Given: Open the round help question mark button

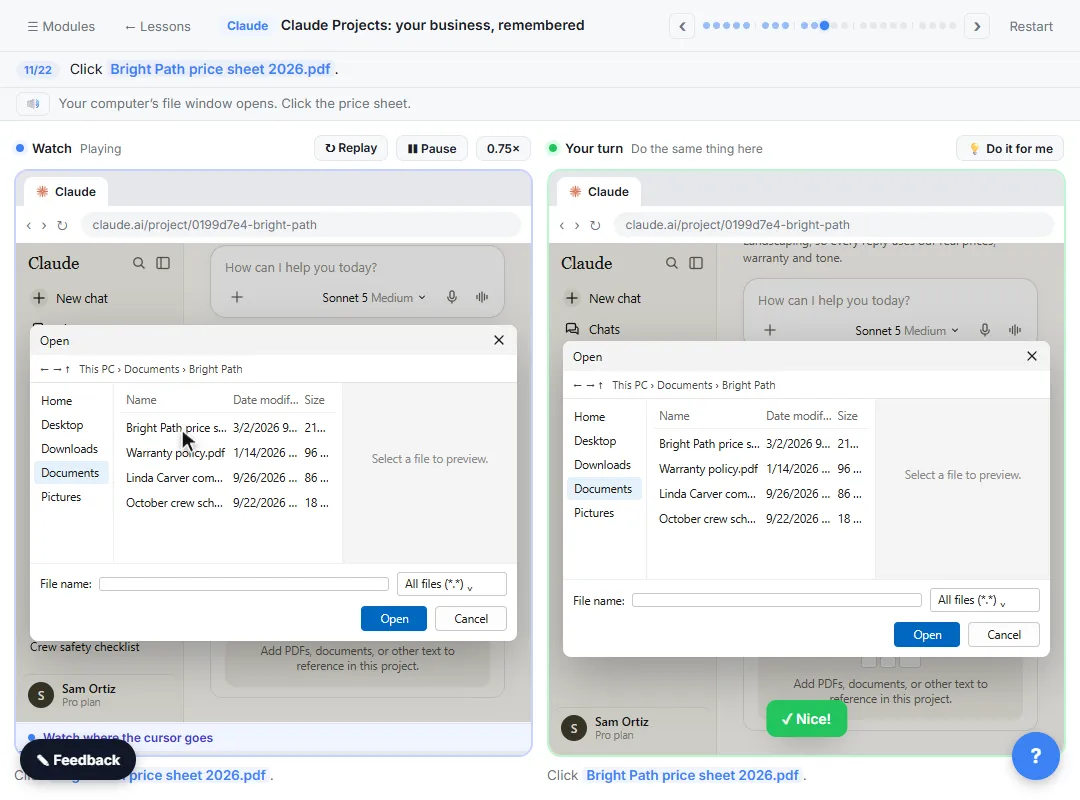Looking at the screenshot, I should point(1035,756).
